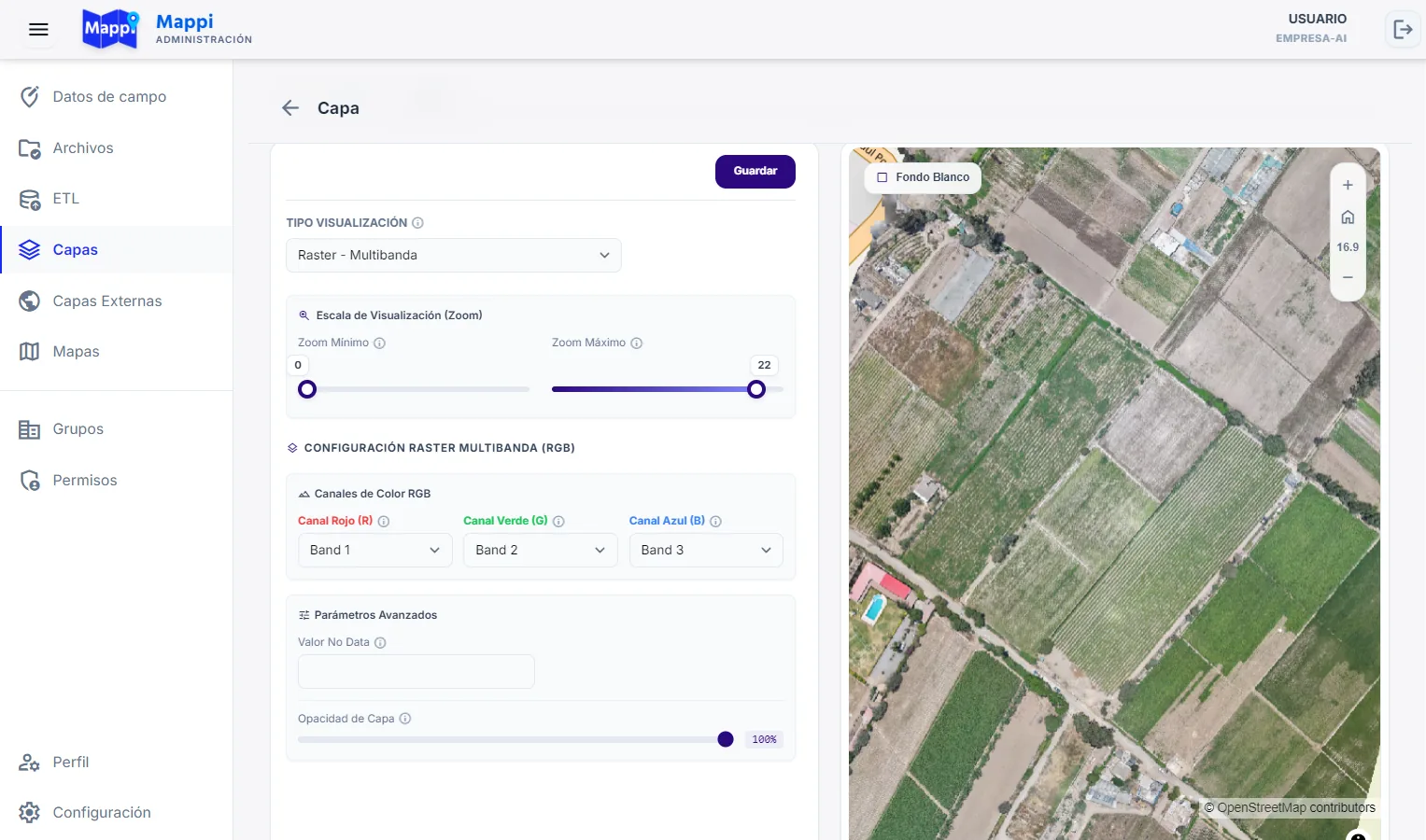Click the Zoom Máximo value 22 label

(x=764, y=366)
